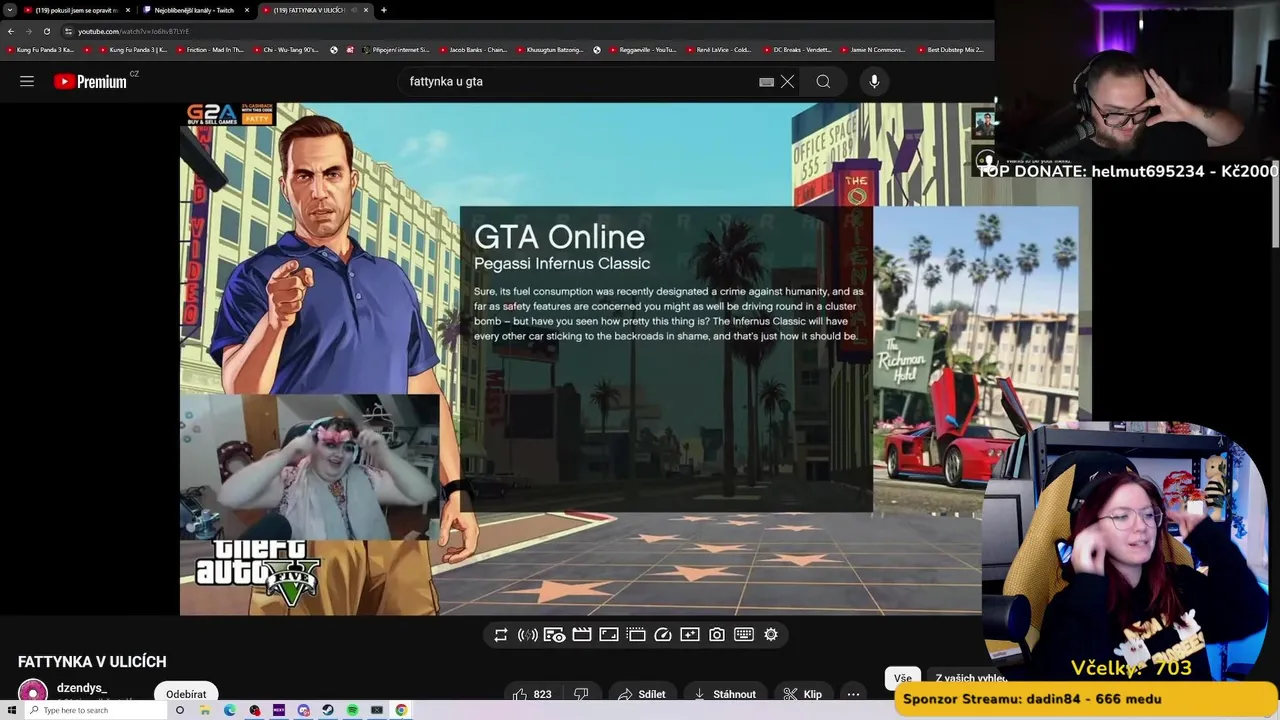Take a screenshot with the camera icon
Screen dimensions: 1280x720
tap(717, 634)
